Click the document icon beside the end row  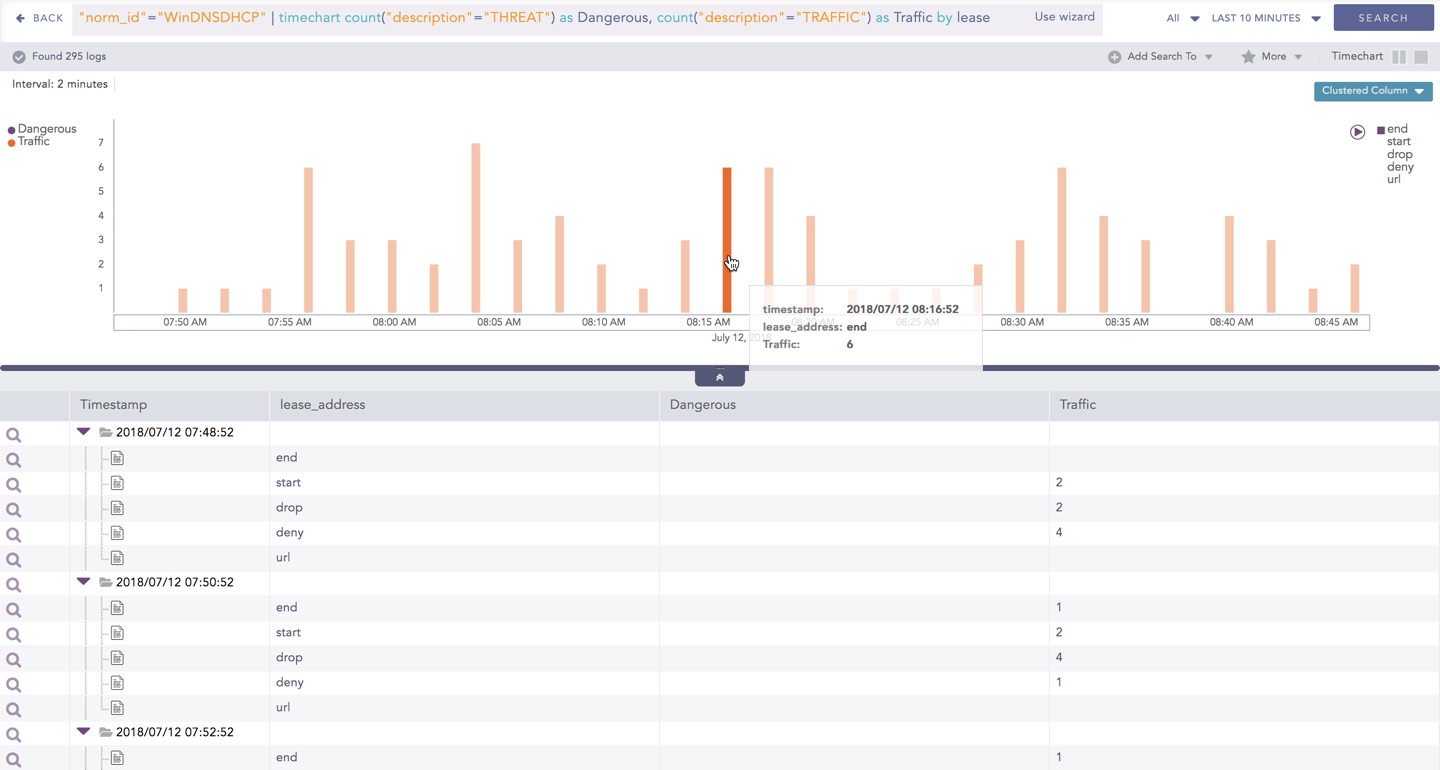[117, 457]
